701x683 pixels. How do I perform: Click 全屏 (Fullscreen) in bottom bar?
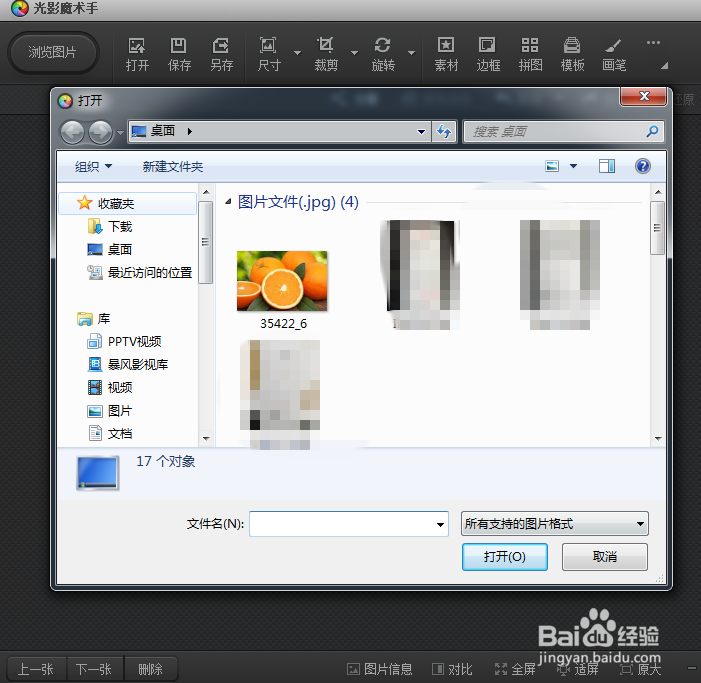(515, 669)
